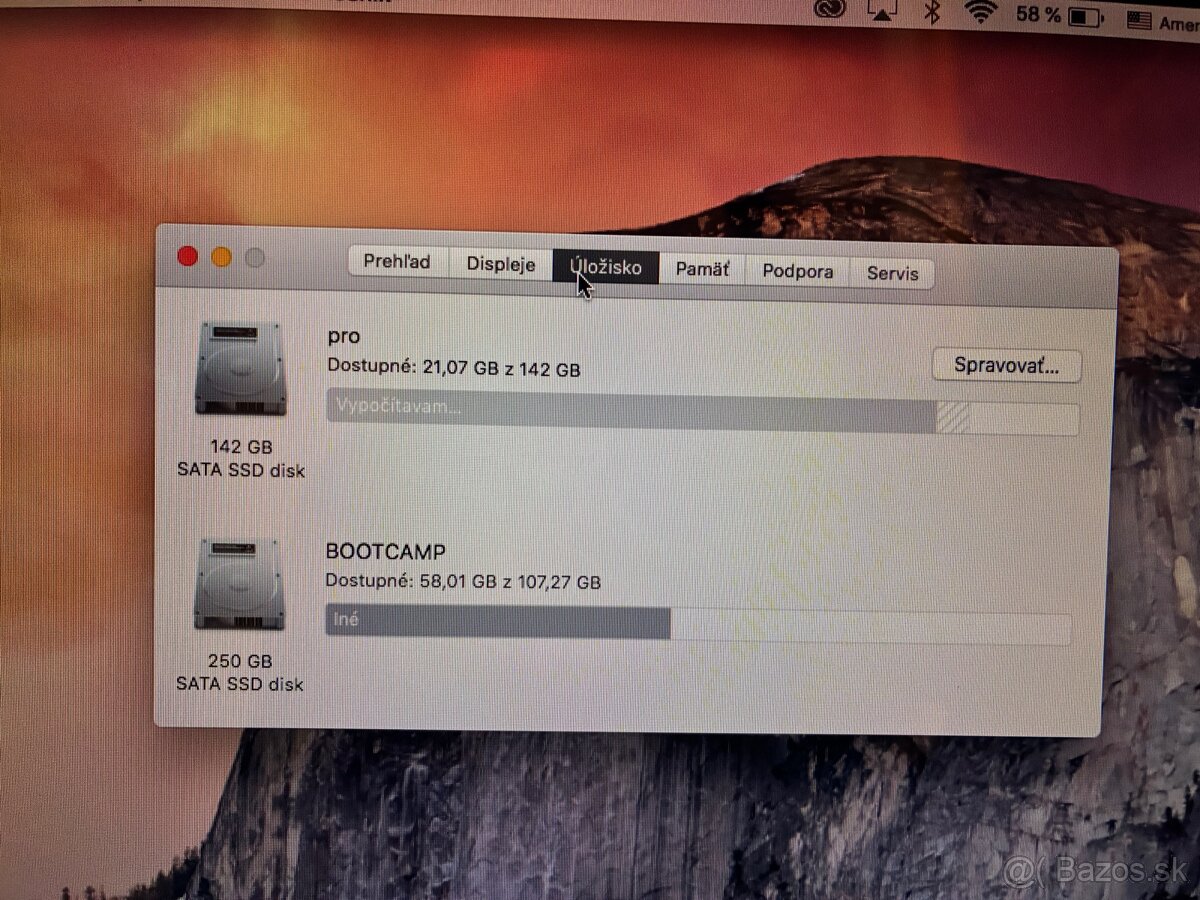Open the Bluetooth menu in the menu bar

pos(932,14)
